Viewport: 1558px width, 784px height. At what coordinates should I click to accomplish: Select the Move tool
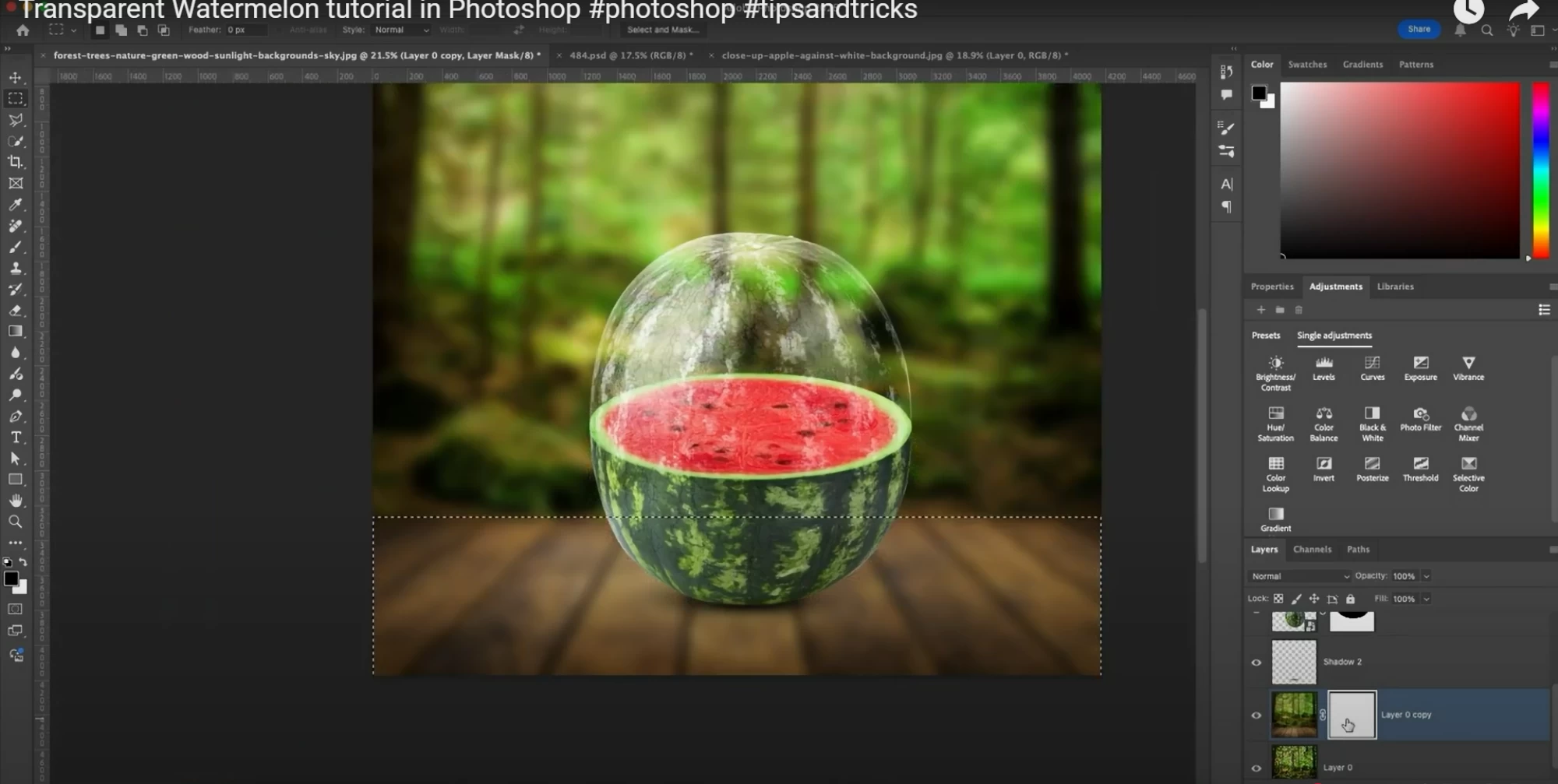click(16, 78)
